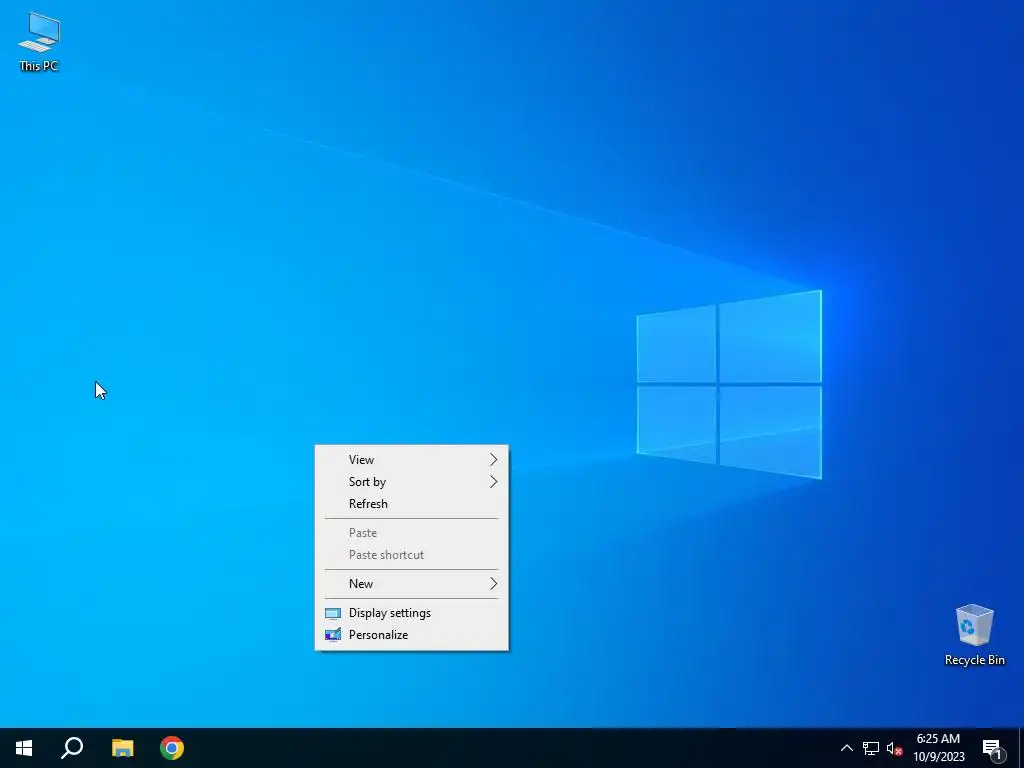This screenshot has width=1024, height=768.
Task: Choose Display settings in context menu
Action: click(411, 613)
